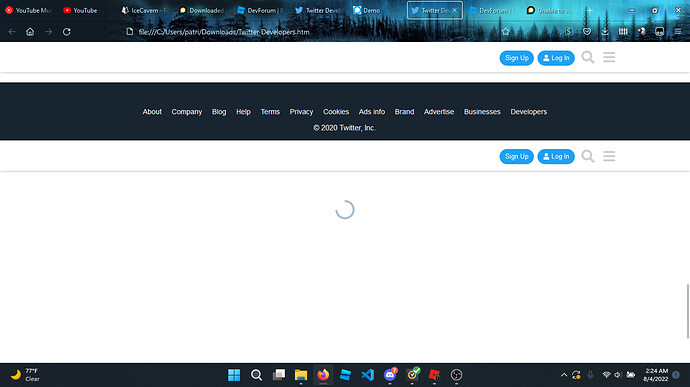Open the About footer link

point(152,112)
